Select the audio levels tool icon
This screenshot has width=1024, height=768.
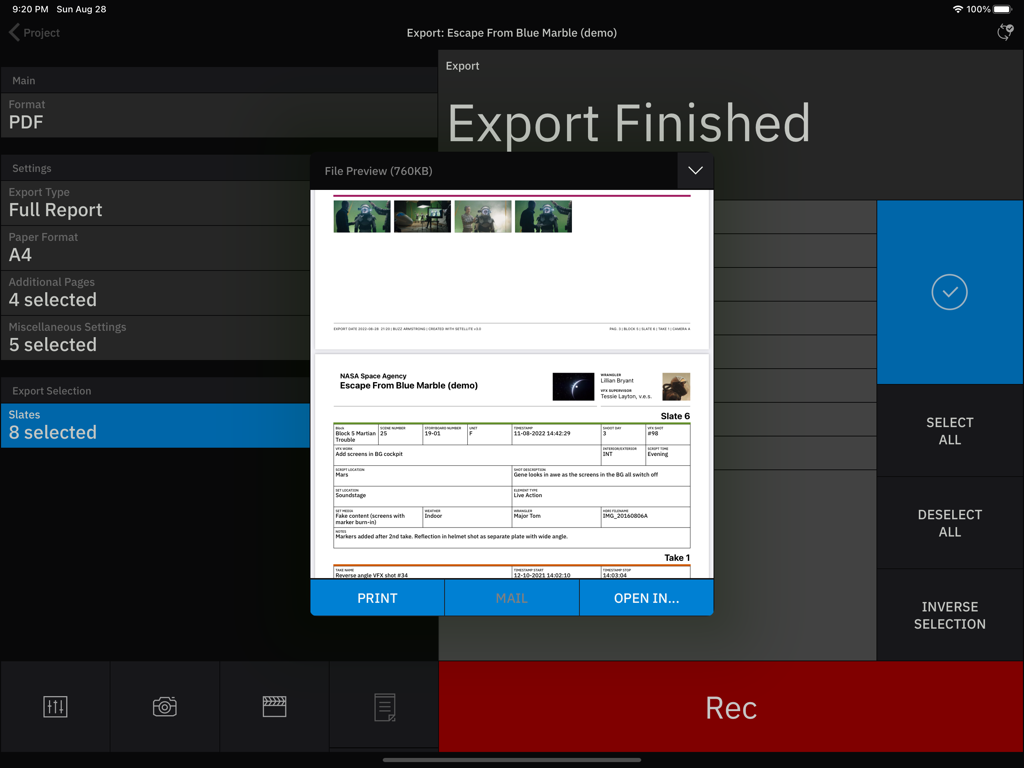pyautogui.click(x=55, y=706)
